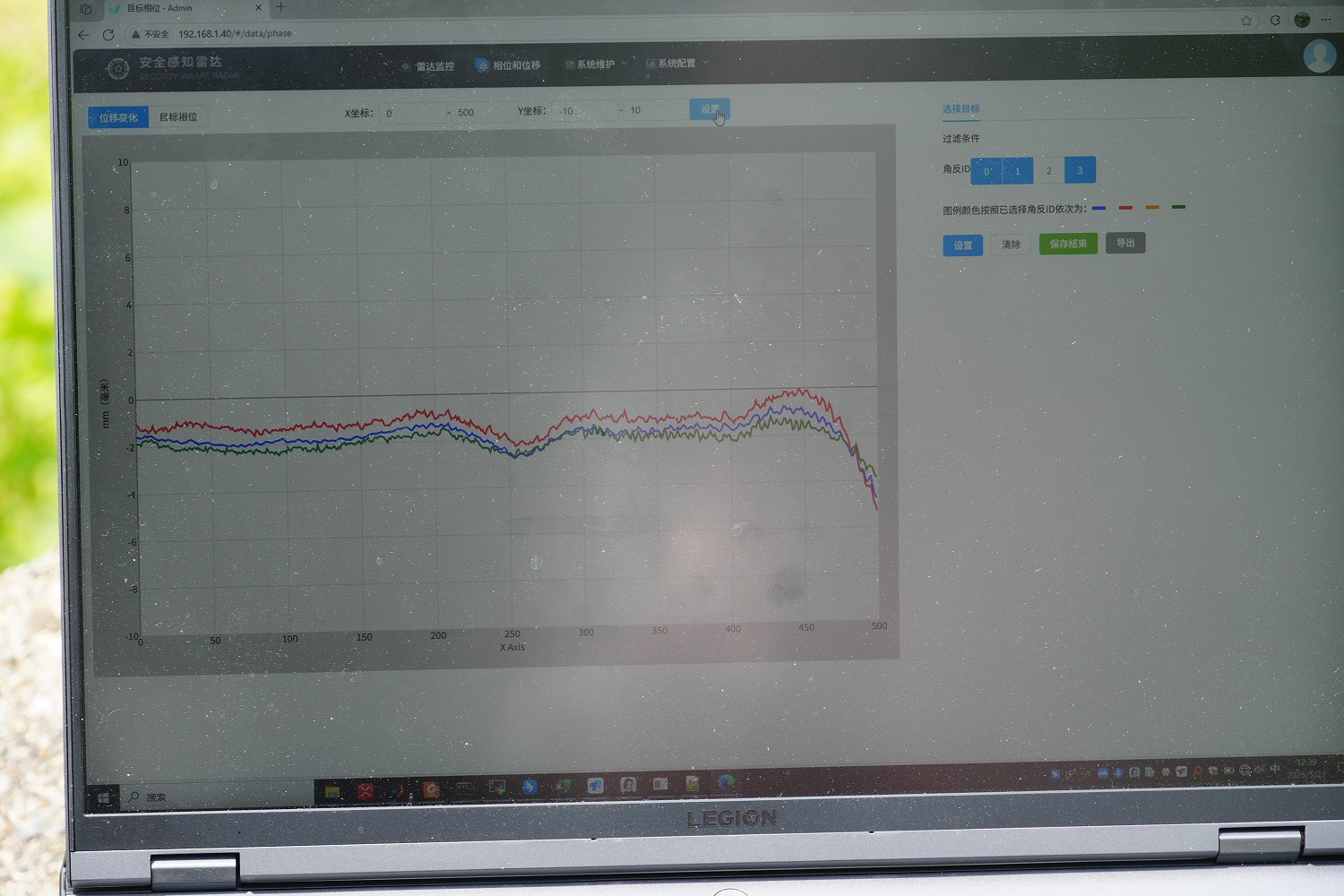Click the X坐标 minimum value field
The image size is (1344, 896).
pos(412,113)
